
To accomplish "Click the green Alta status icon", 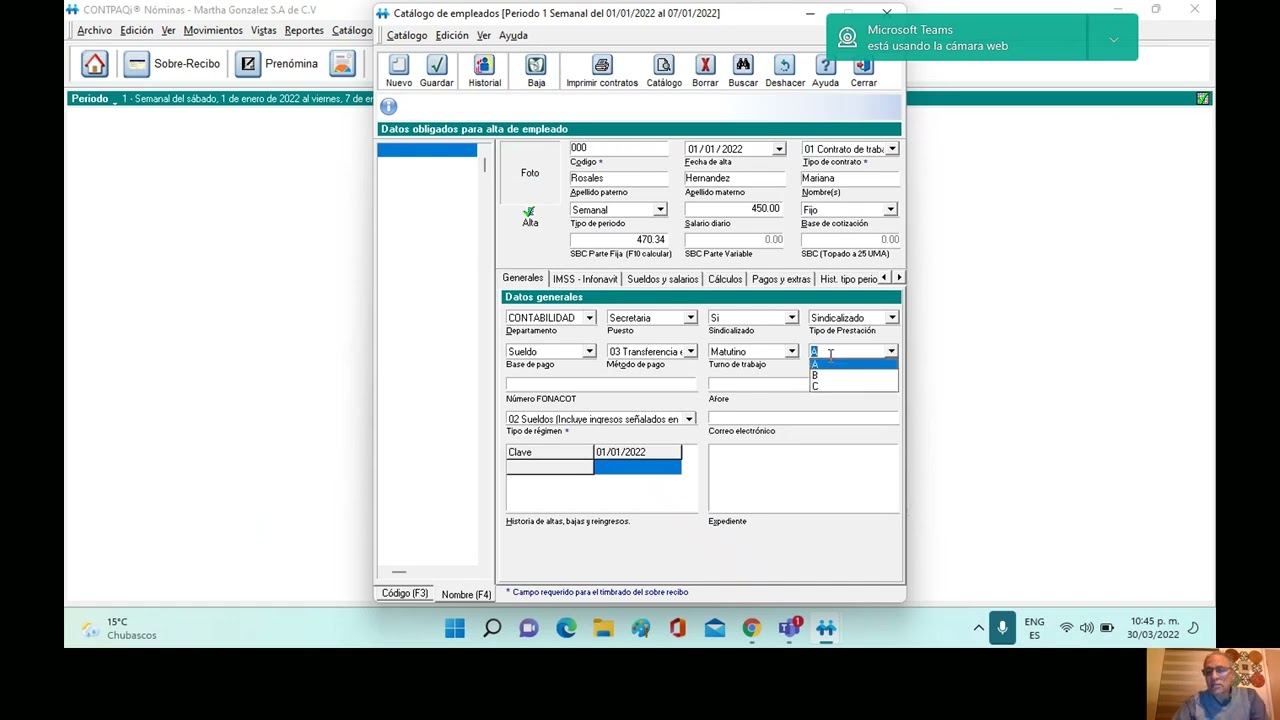I will click(529, 212).
